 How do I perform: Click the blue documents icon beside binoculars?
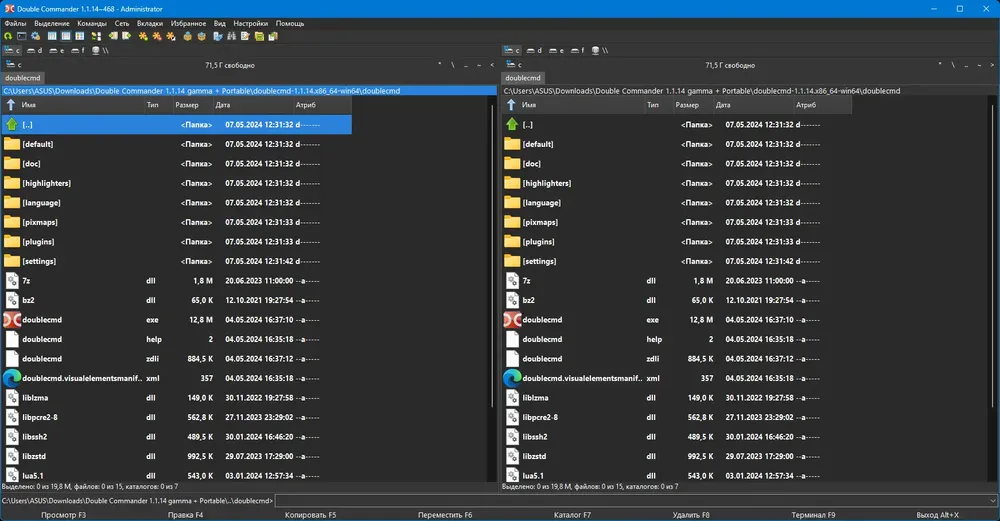[218, 36]
